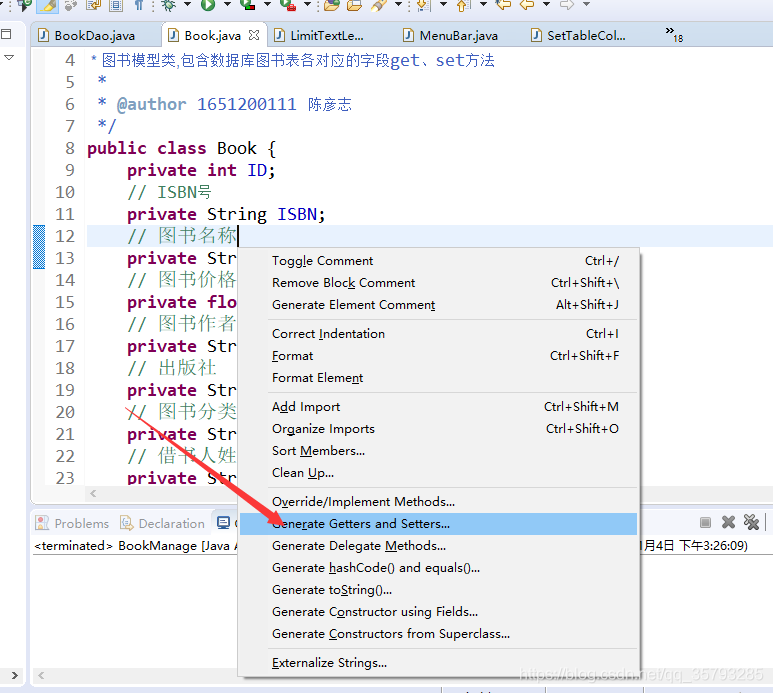Collapse the comment fold arrow in left margin

pos(9,58)
